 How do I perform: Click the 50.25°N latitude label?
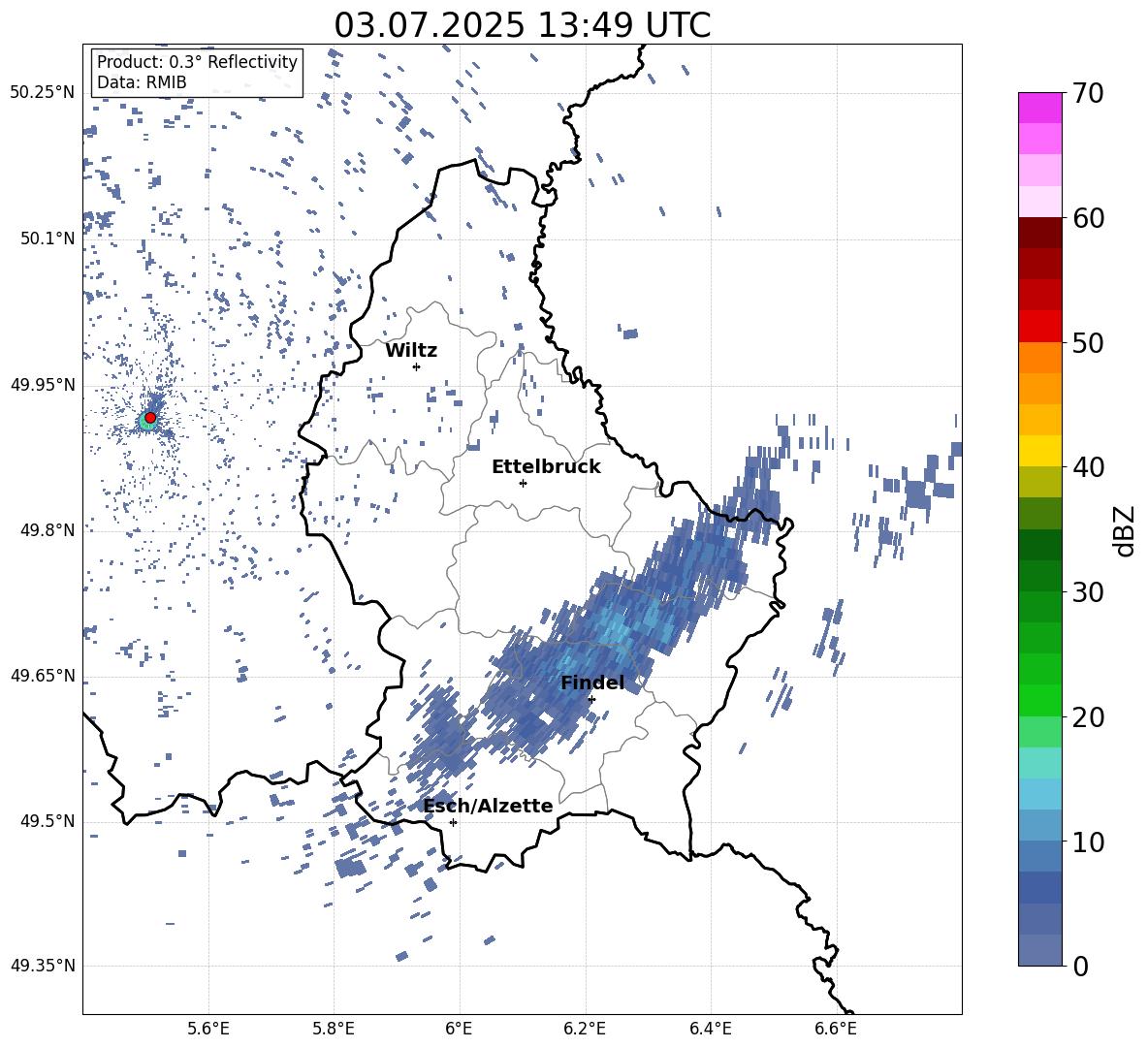tap(43, 93)
